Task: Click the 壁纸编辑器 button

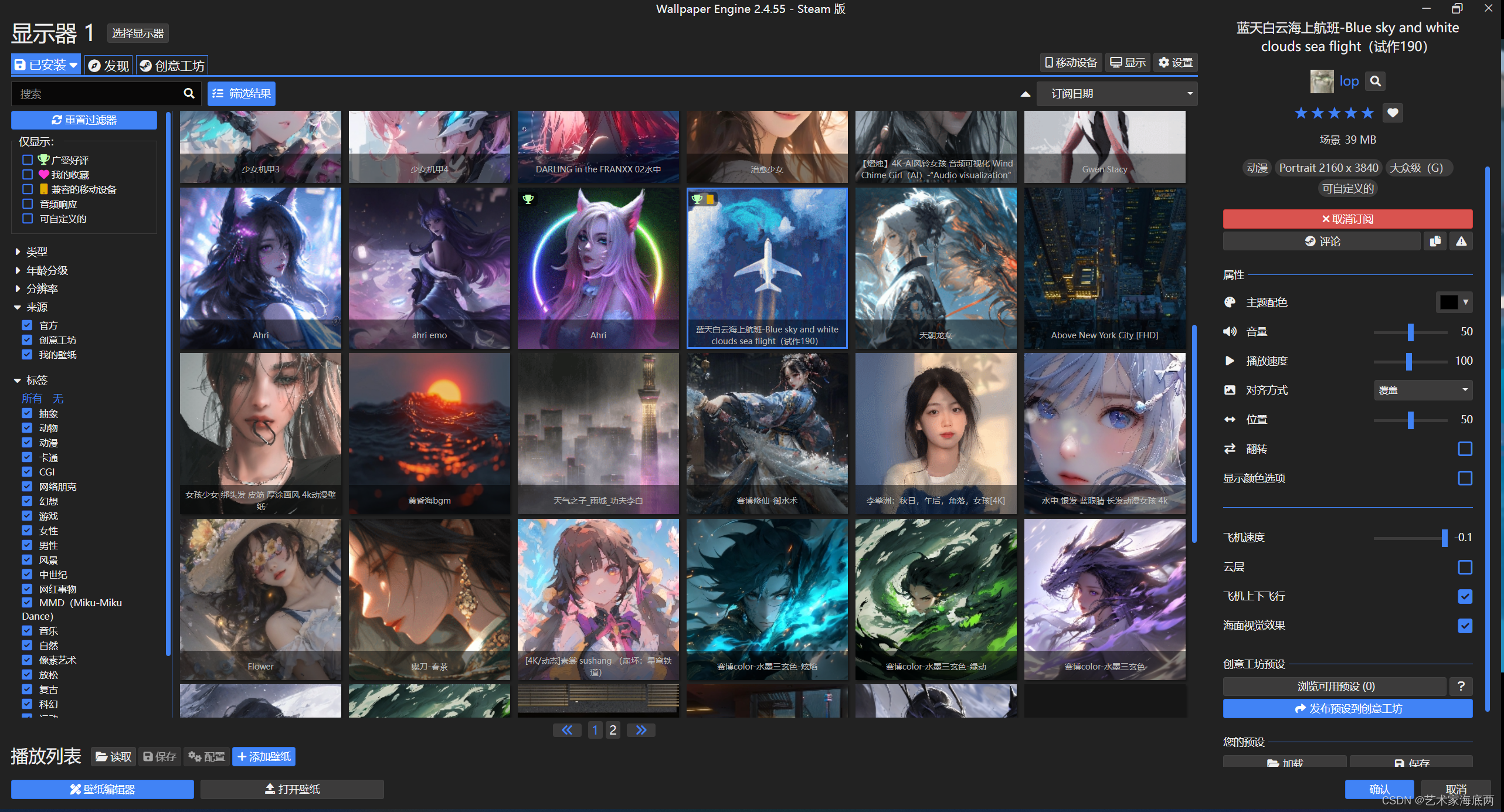Action: (x=103, y=789)
